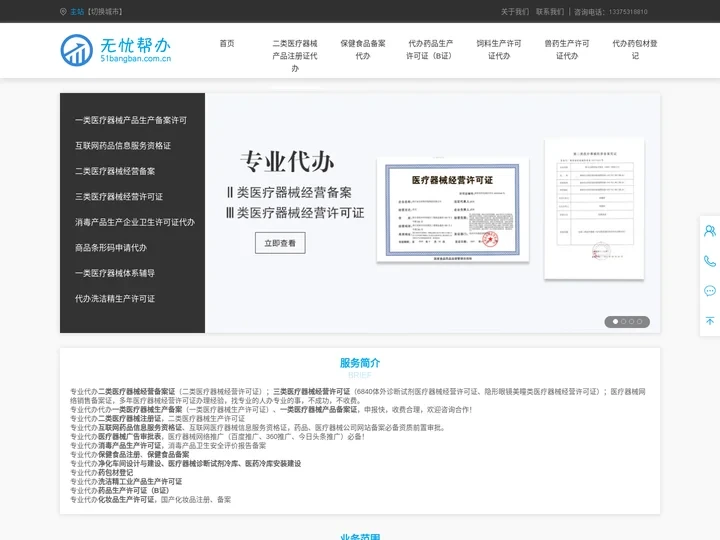This screenshot has width=720, height=540.
Task: Click the back-to-top arrow icon
Action: [710, 321]
